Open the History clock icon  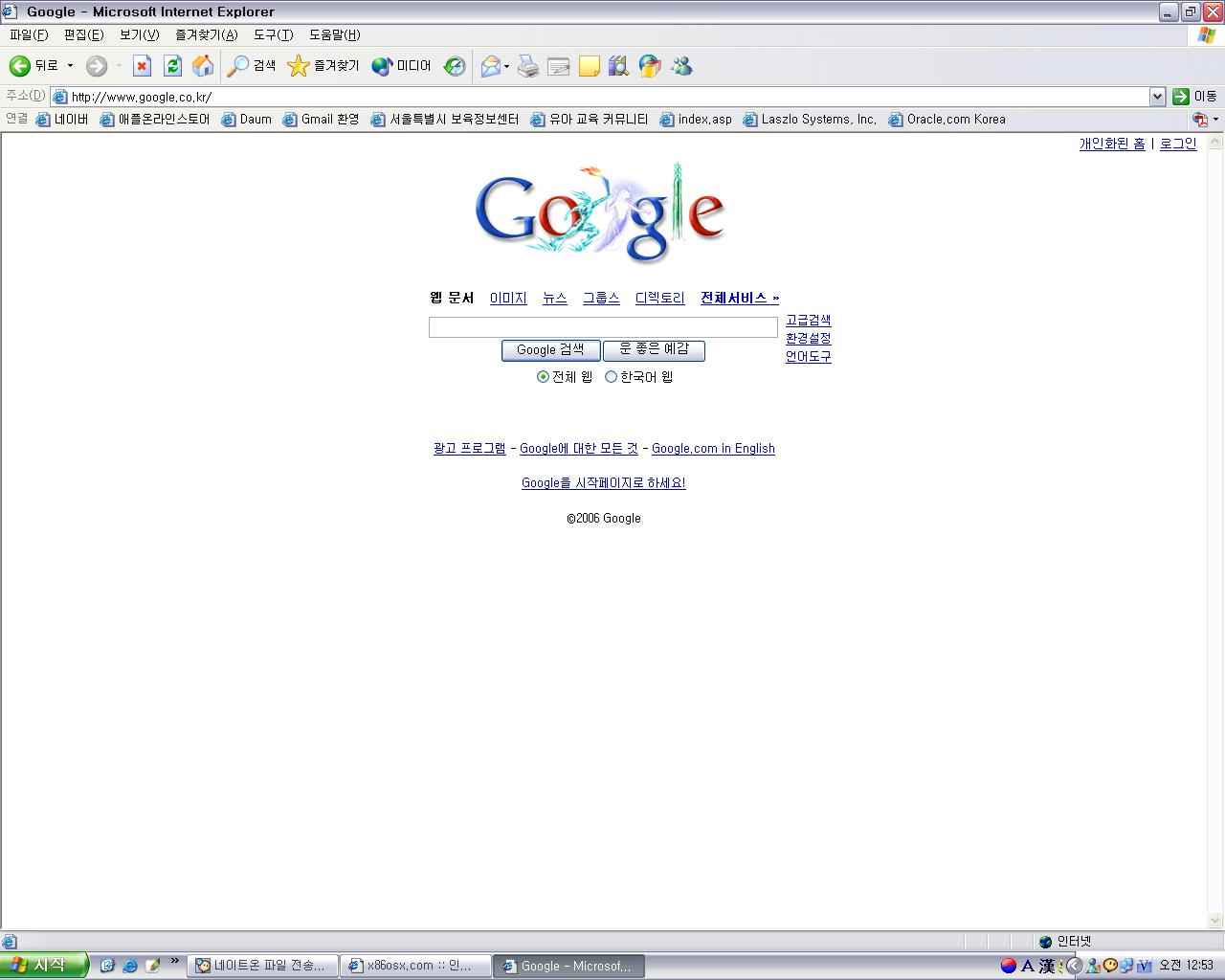tap(455, 66)
